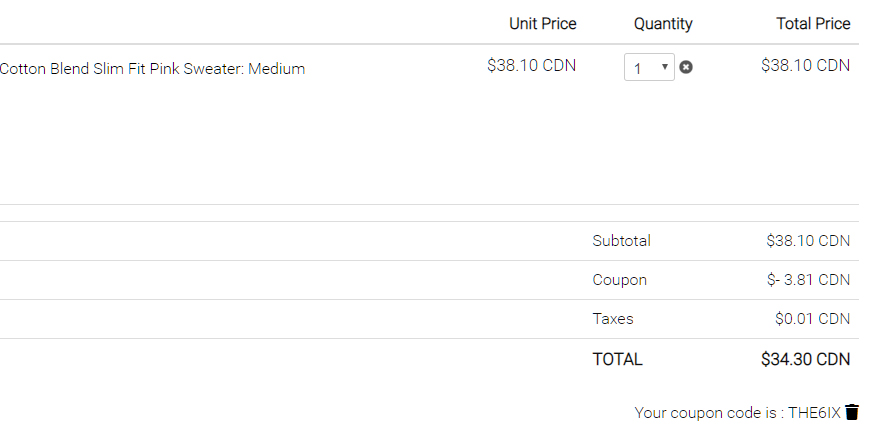Click the number 1 in quantity selector
The width and height of the screenshot is (874, 438).
point(638,69)
